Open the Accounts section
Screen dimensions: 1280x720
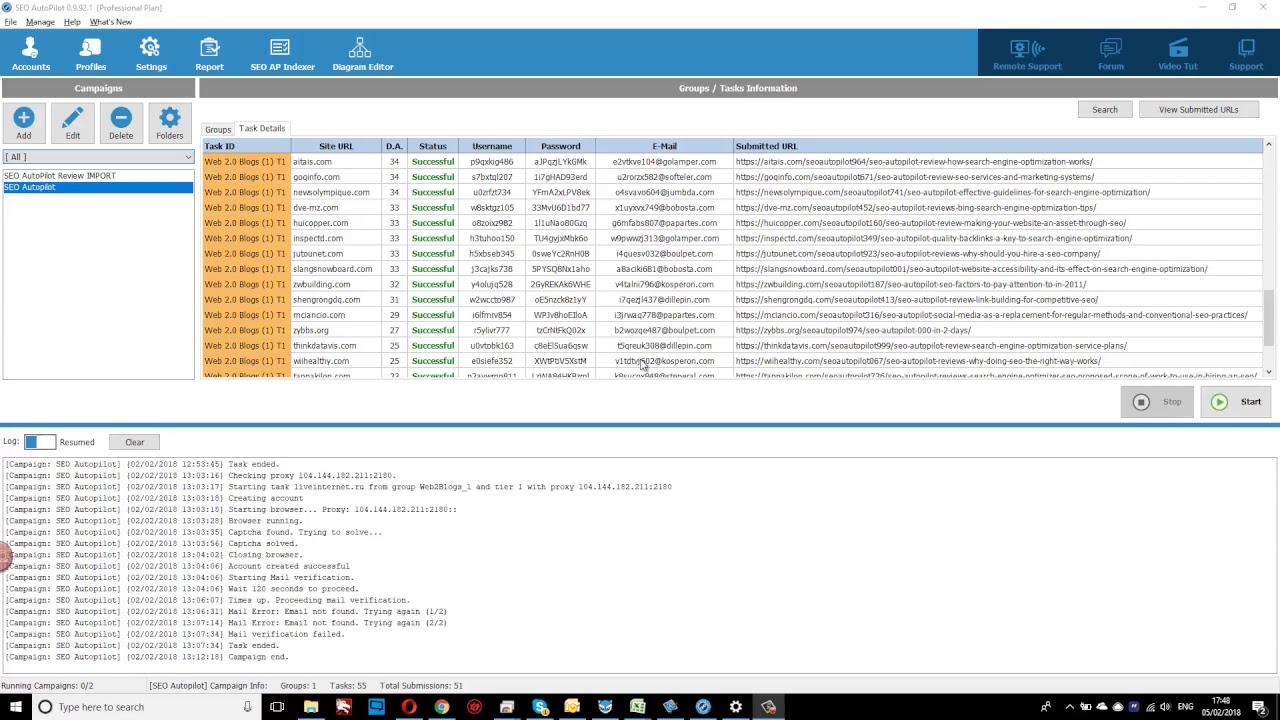pyautogui.click(x=30, y=54)
